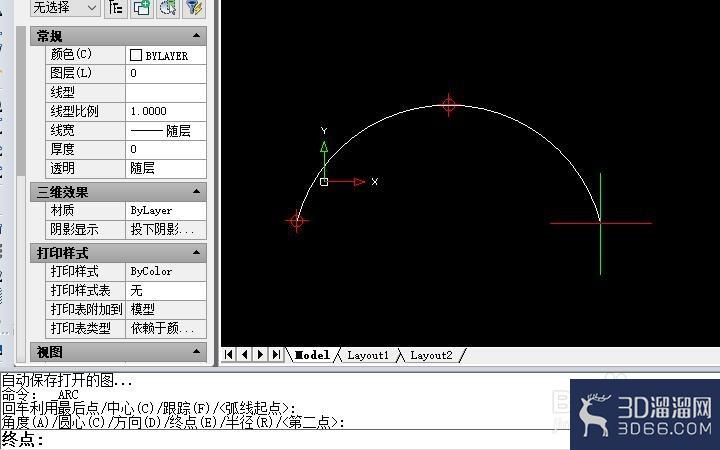Switch to the Layout1 tab
The width and height of the screenshot is (720, 450).
click(368, 355)
